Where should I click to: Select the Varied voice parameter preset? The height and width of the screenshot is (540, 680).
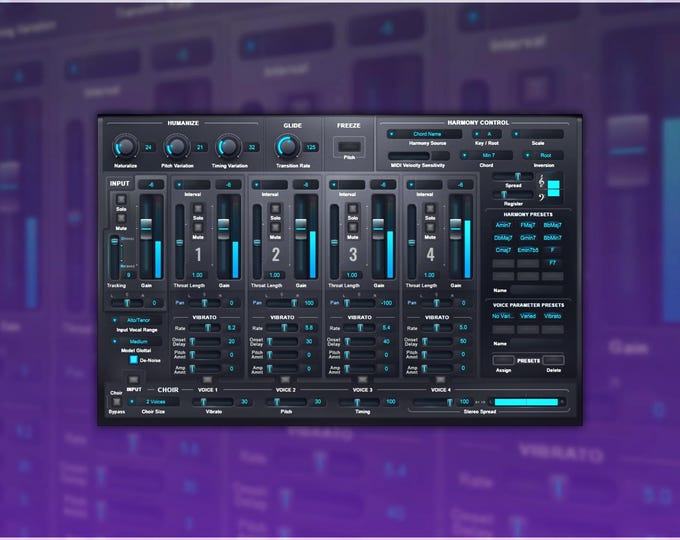[528, 316]
